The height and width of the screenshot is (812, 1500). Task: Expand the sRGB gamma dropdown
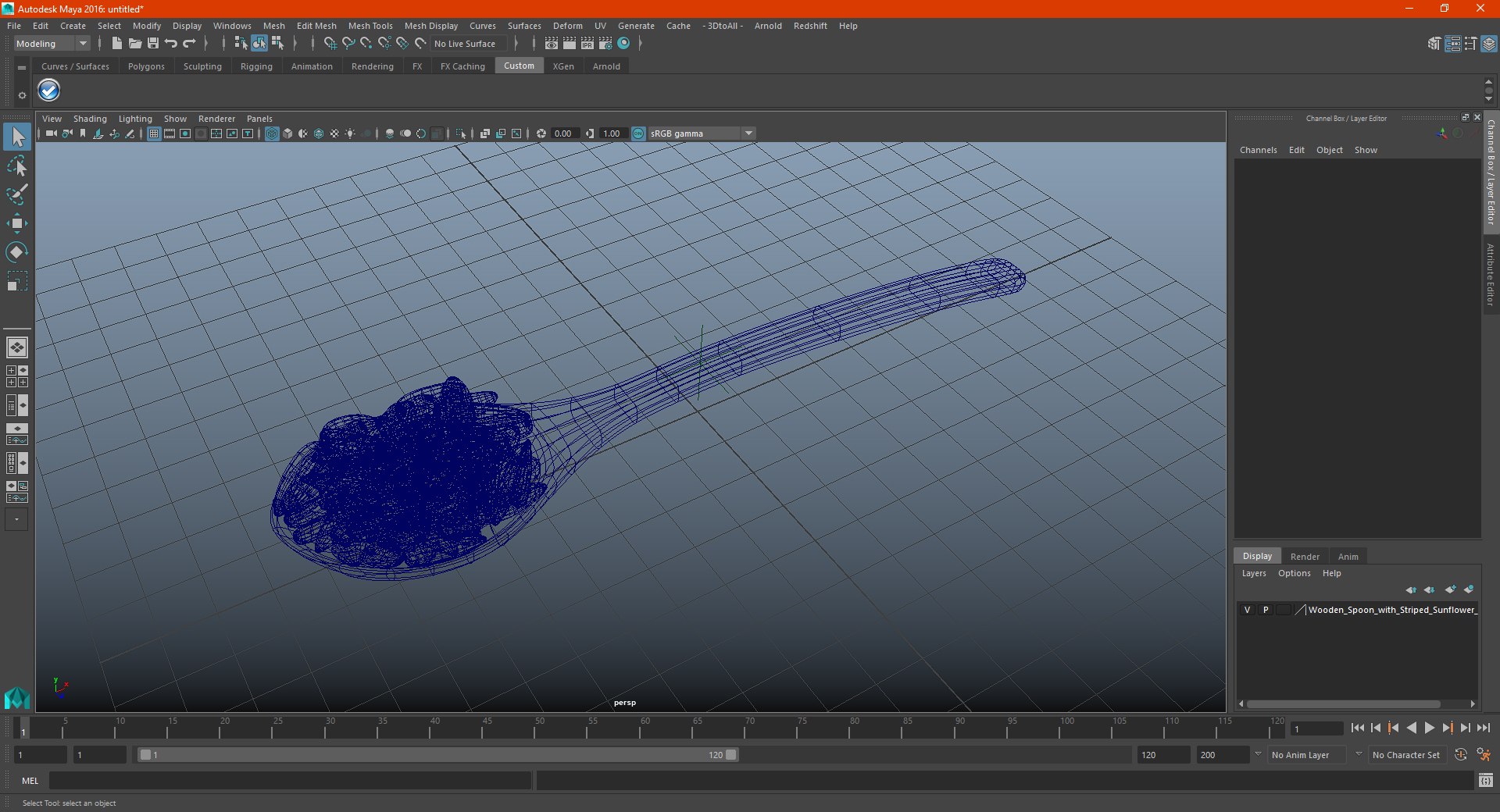[748, 134]
